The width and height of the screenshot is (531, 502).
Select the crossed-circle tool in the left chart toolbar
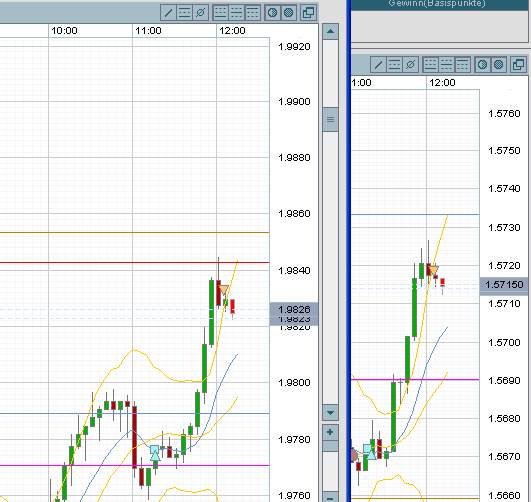coord(201,13)
